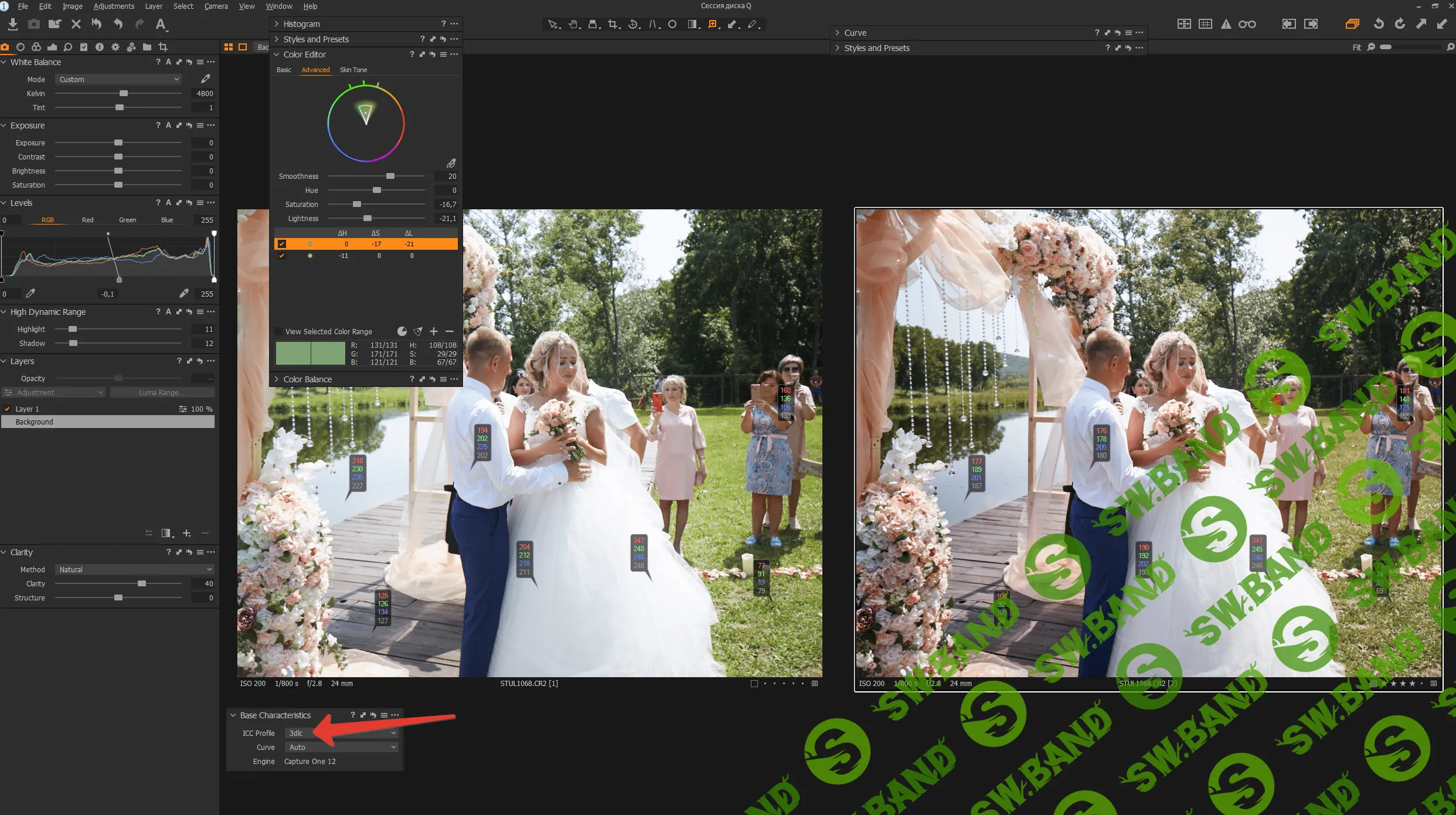This screenshot has width=1456, height=815.
Task: Switch to the Skin Tone tab
Action: [353, 70]
